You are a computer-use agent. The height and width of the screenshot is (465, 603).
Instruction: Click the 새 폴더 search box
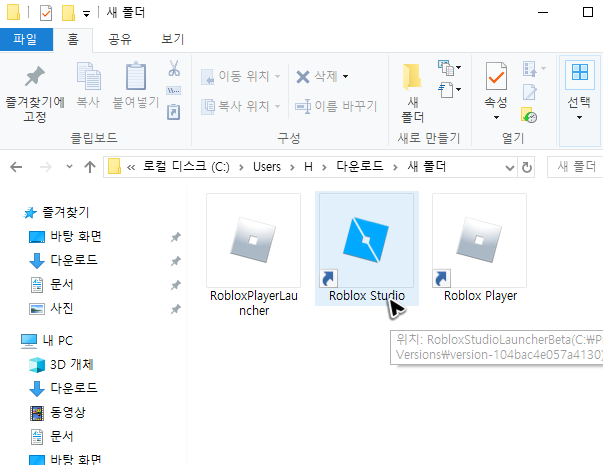[575, 167]
